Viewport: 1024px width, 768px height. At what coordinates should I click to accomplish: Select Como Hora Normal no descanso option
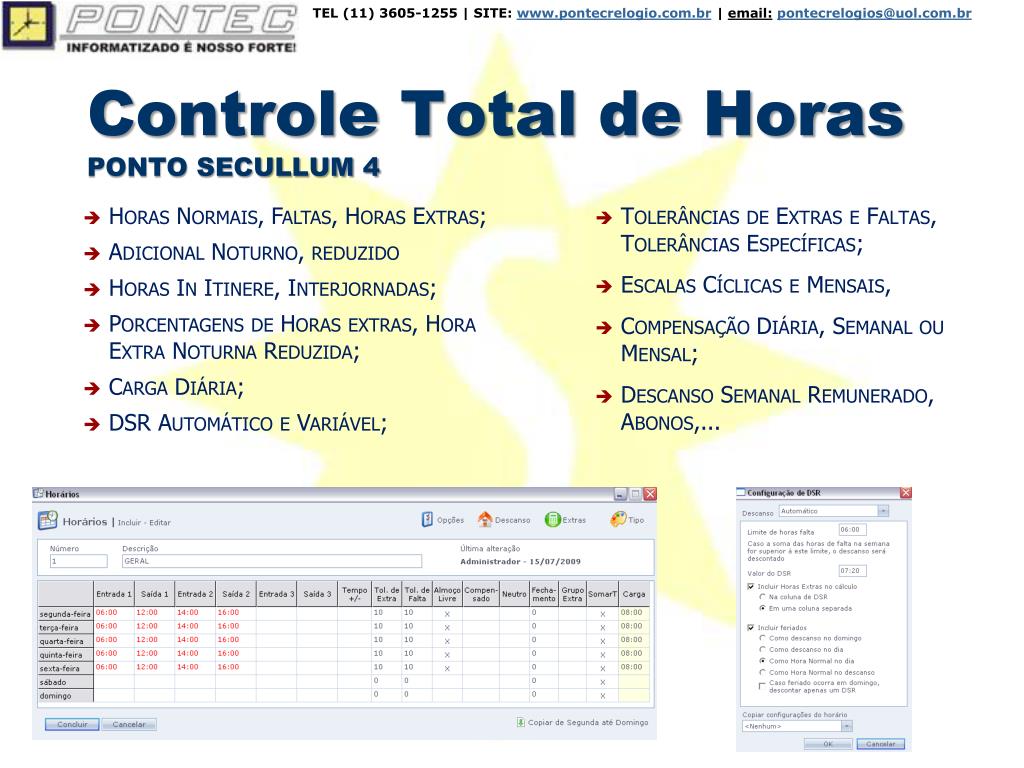[762, 672]
